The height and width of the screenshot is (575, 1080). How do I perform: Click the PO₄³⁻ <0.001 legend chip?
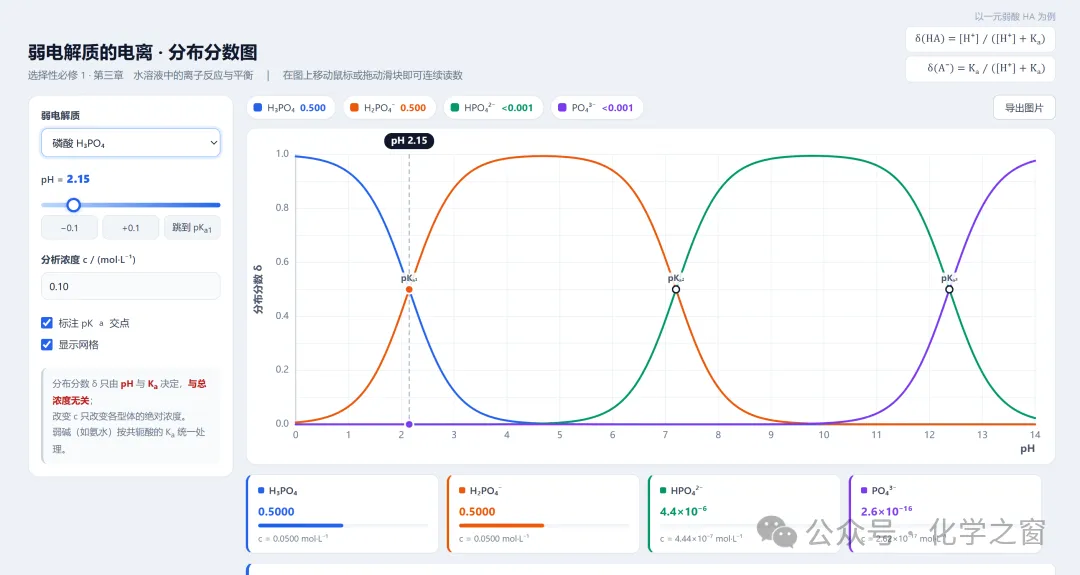pos(596,107)
